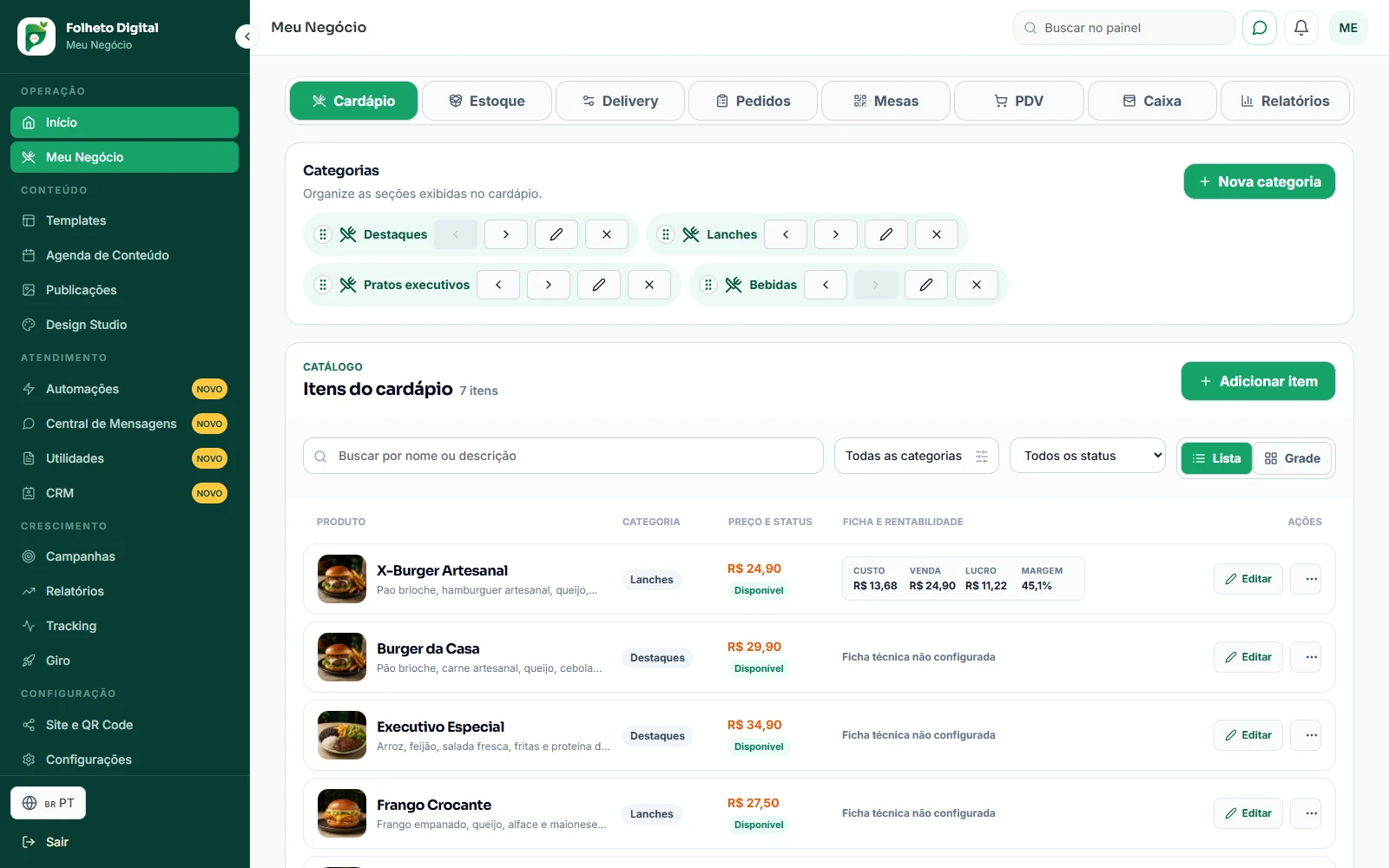The width and height of the screenshot is (1389, 868).
Task: Open the Relatórios tab in the top bar
Action: click(1285, 101)
